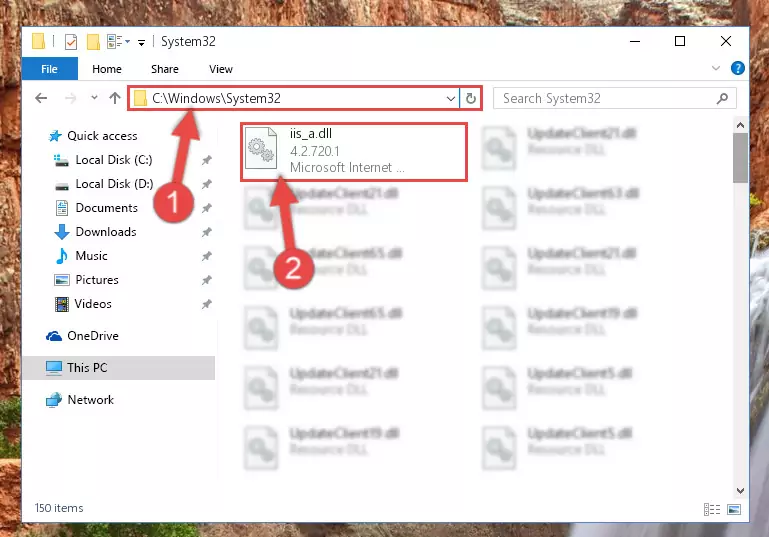Refresh the System32 folder
Image resolution: width=769 pixels, height=537 pixels.
pos(470,99)
